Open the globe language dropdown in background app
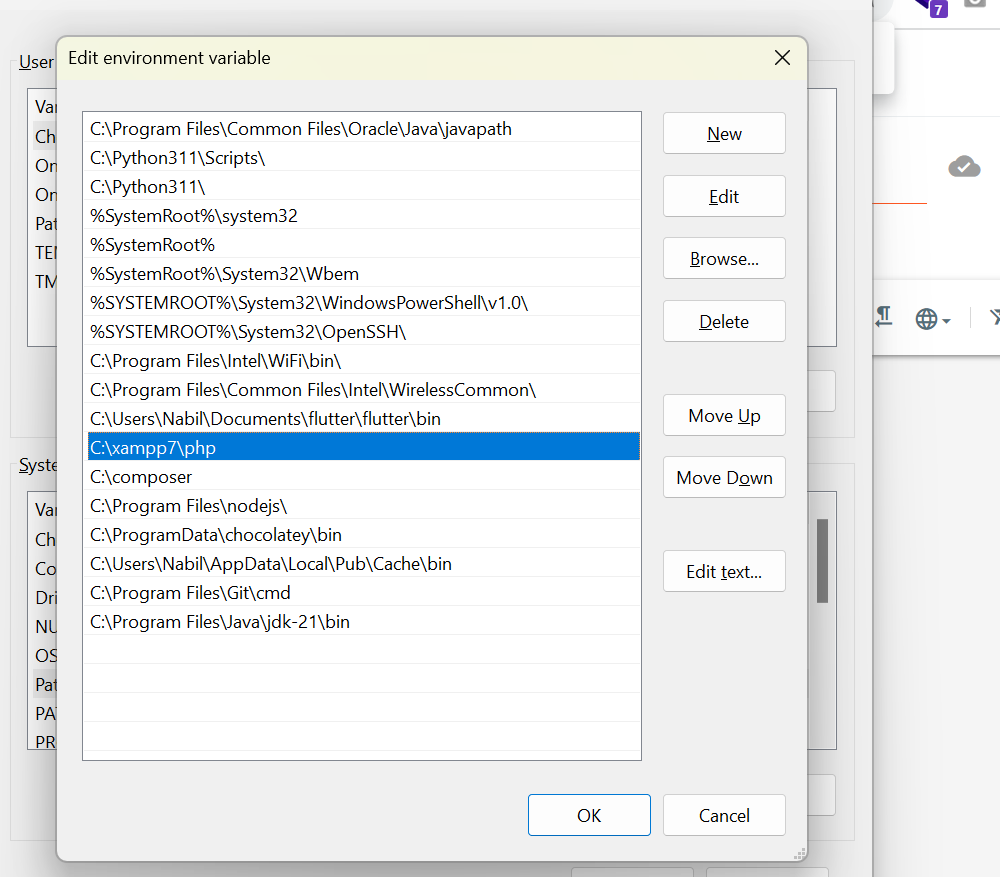Viewport: 1000px width, 877px height. coord(932,318)
